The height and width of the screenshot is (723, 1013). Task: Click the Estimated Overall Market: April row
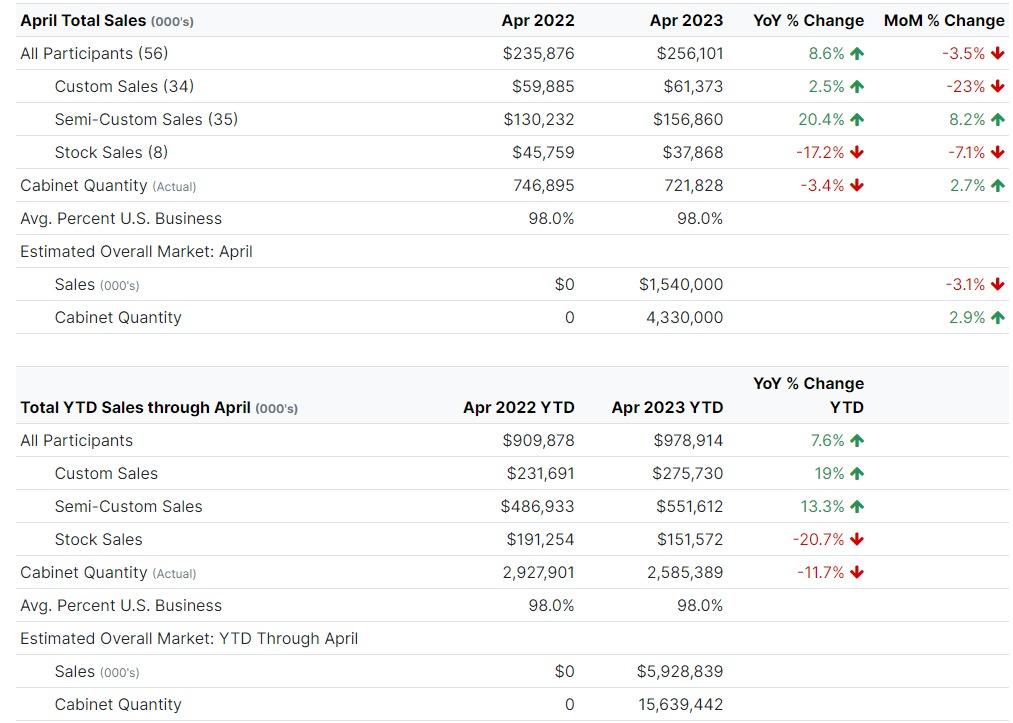(x=136, y=252)
